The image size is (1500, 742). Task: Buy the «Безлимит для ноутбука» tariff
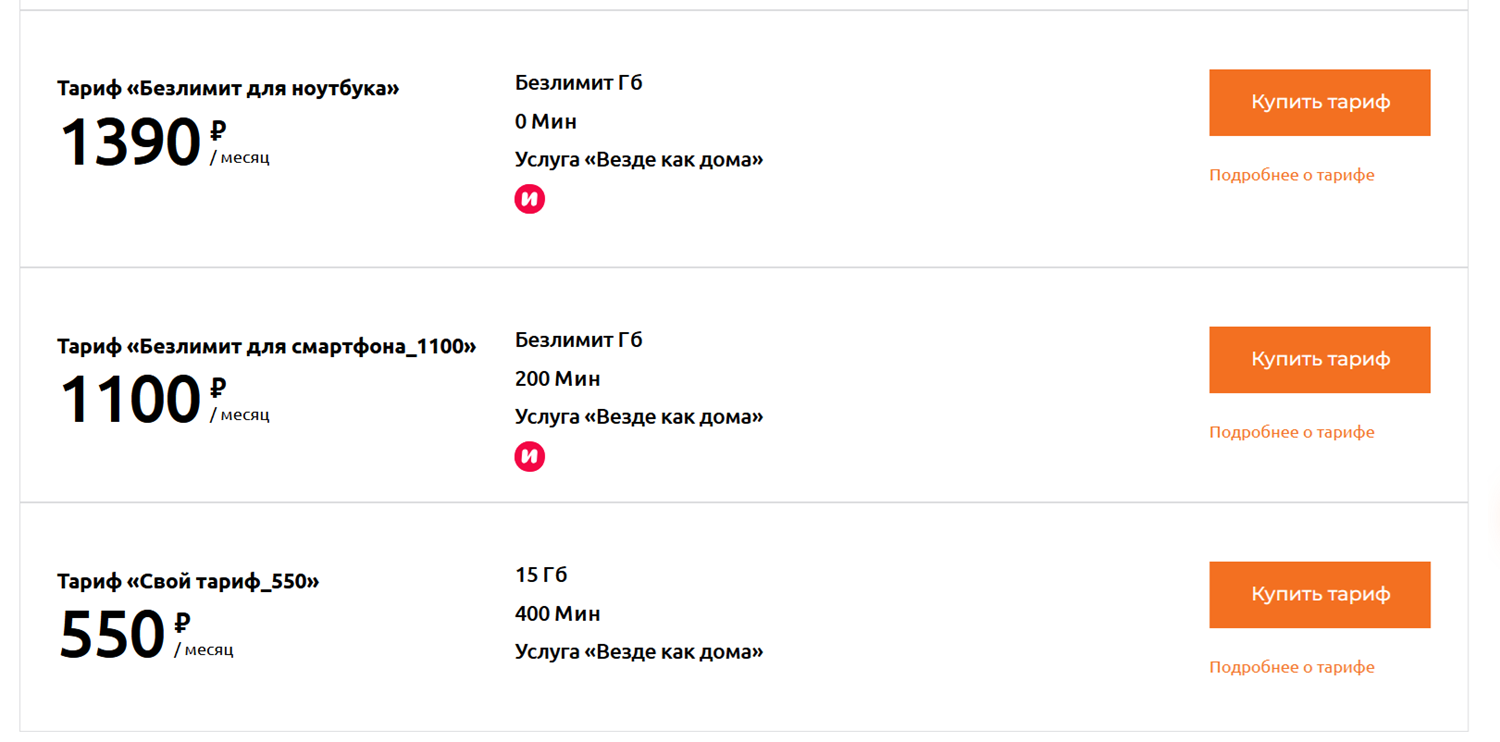tap(1319, 102)
